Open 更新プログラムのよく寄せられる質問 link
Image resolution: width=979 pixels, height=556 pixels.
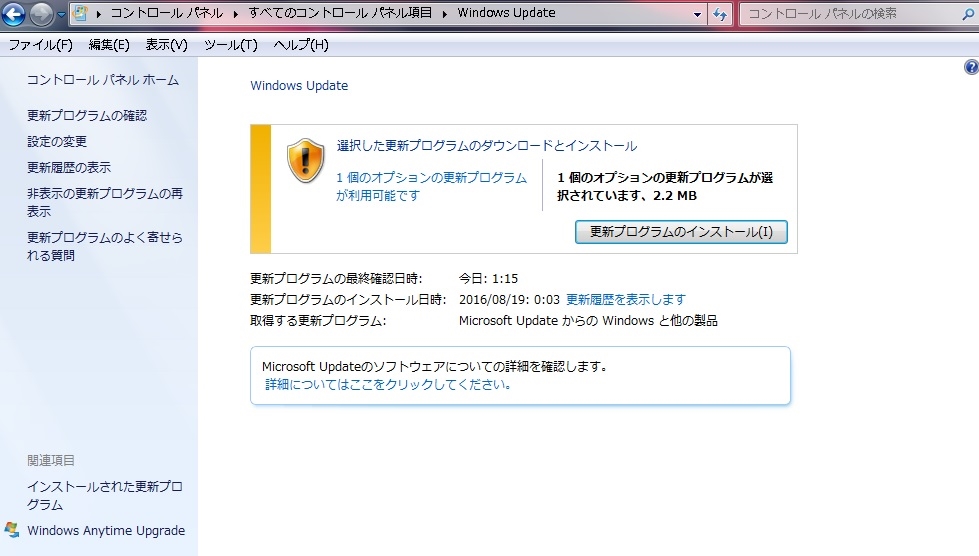pyautogui.click(x=104, y=246)
